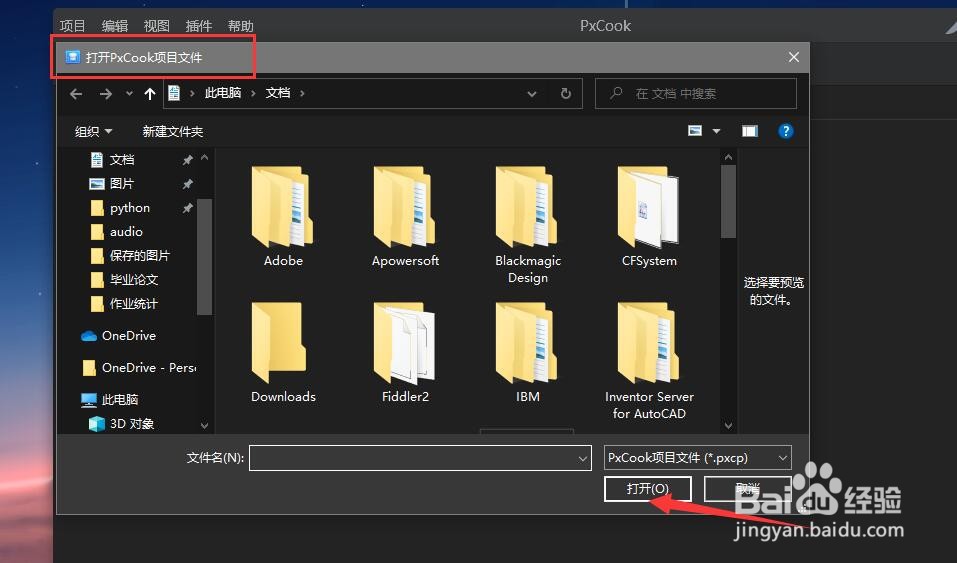The image size is (957, 563).
Task: Select 3D 对象 in the sidebar
Action: pyautogui.click(x=131, y=424)
